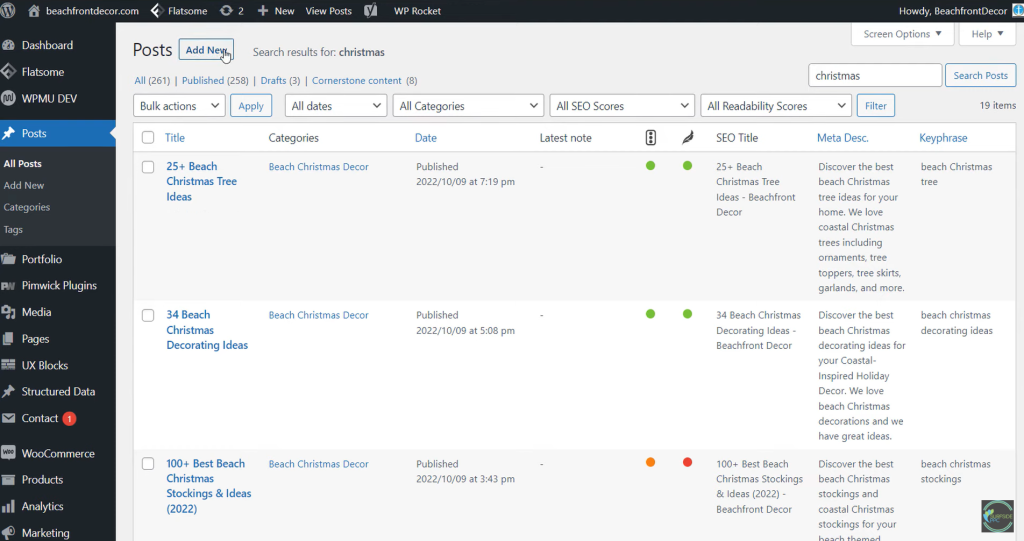Open the WP Rocket admin bar menu

click(417, 10)
